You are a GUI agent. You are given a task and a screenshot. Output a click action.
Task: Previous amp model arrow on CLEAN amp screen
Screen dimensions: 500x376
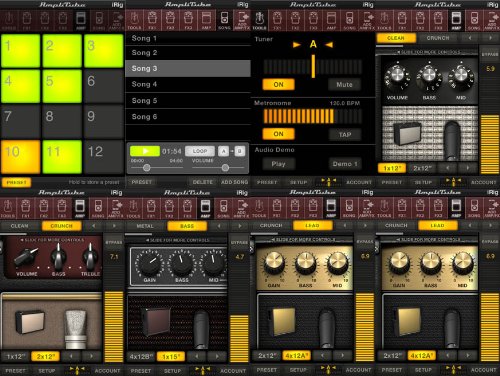[470, 38]
